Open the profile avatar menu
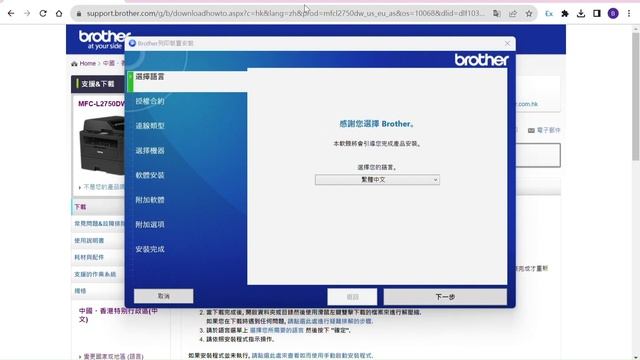640x360 pixels. (613, 13)
